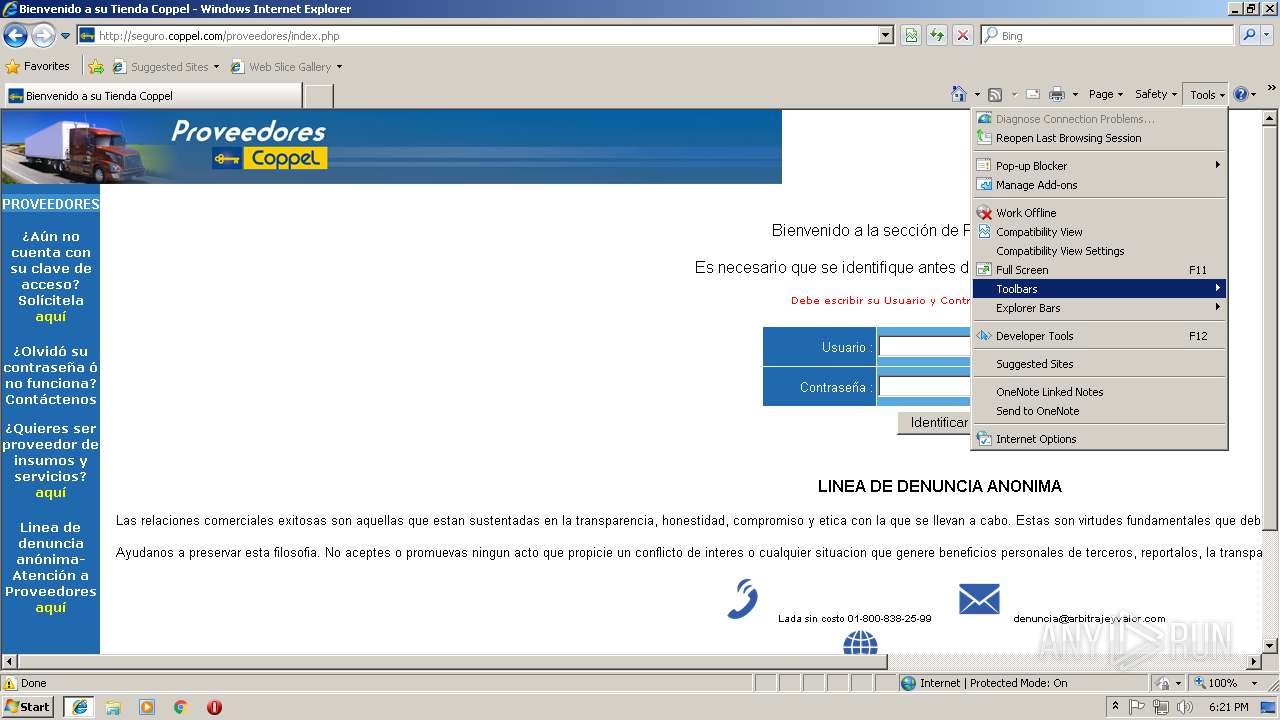The width and height of the screenshot is (1280, 720).
Task: Click the Print icon
Action: tap(1057, 94)
